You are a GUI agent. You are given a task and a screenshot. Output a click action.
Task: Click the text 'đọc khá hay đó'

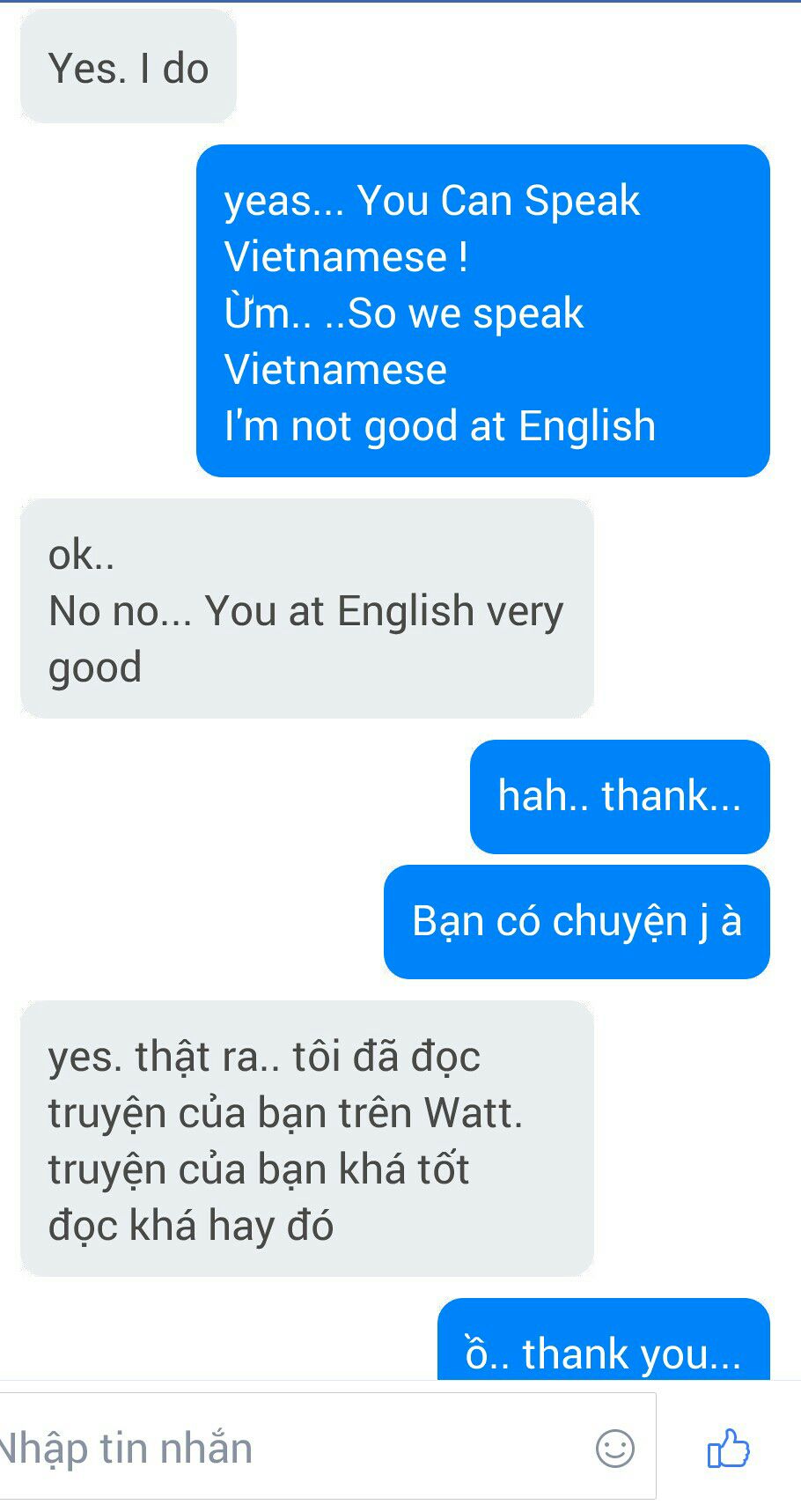pos(191,1225)
